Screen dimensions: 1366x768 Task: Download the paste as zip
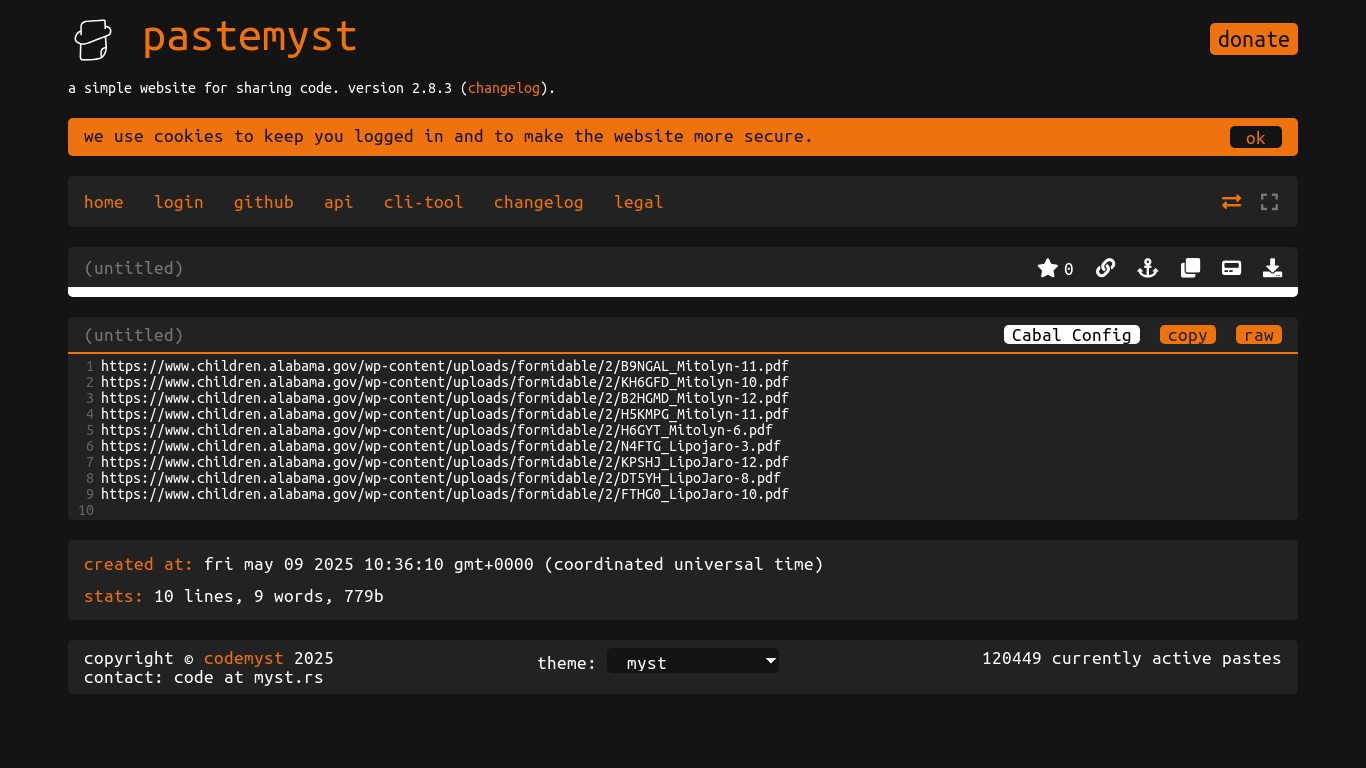(1272, 268)
